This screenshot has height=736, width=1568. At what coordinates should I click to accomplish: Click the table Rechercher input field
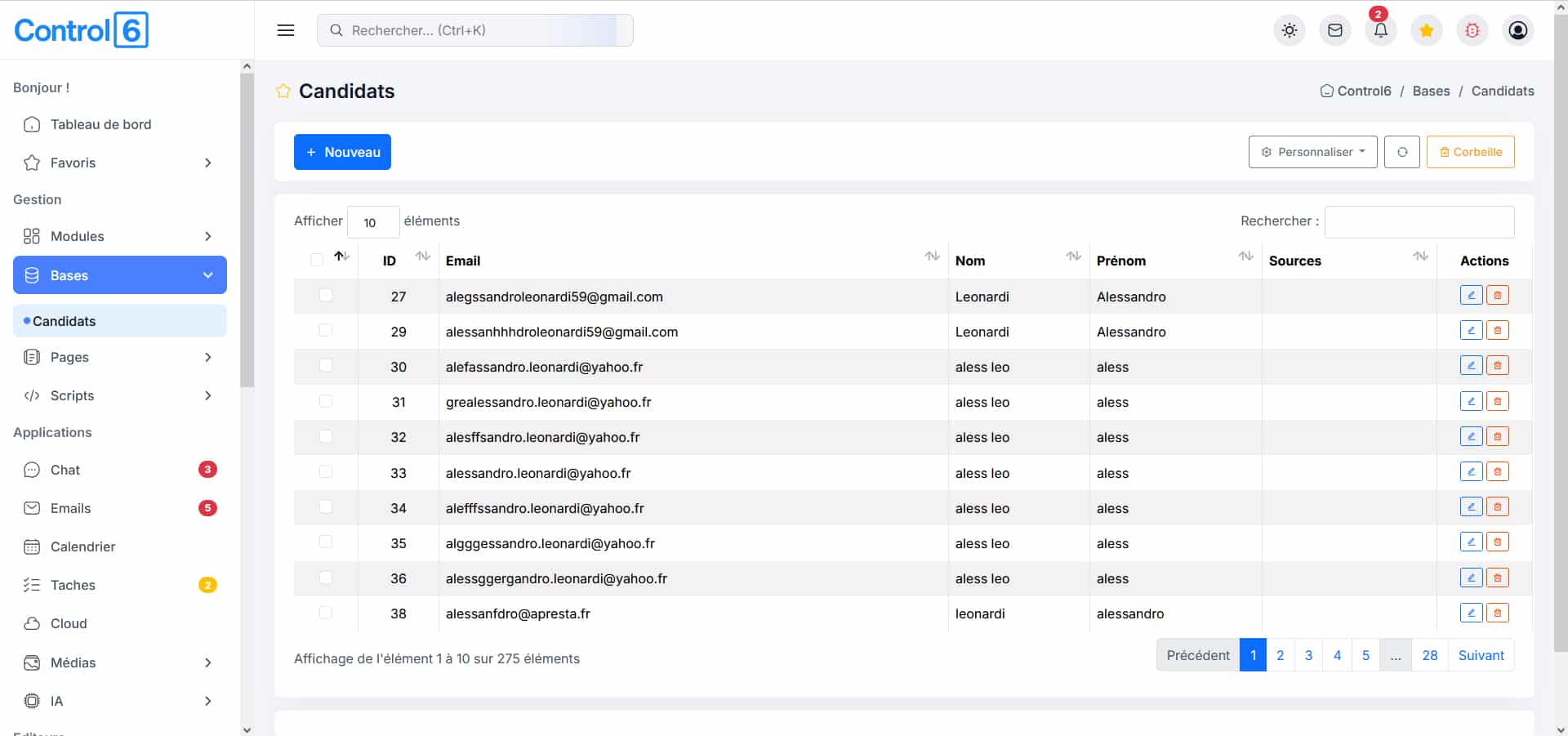coord(1419,221)
